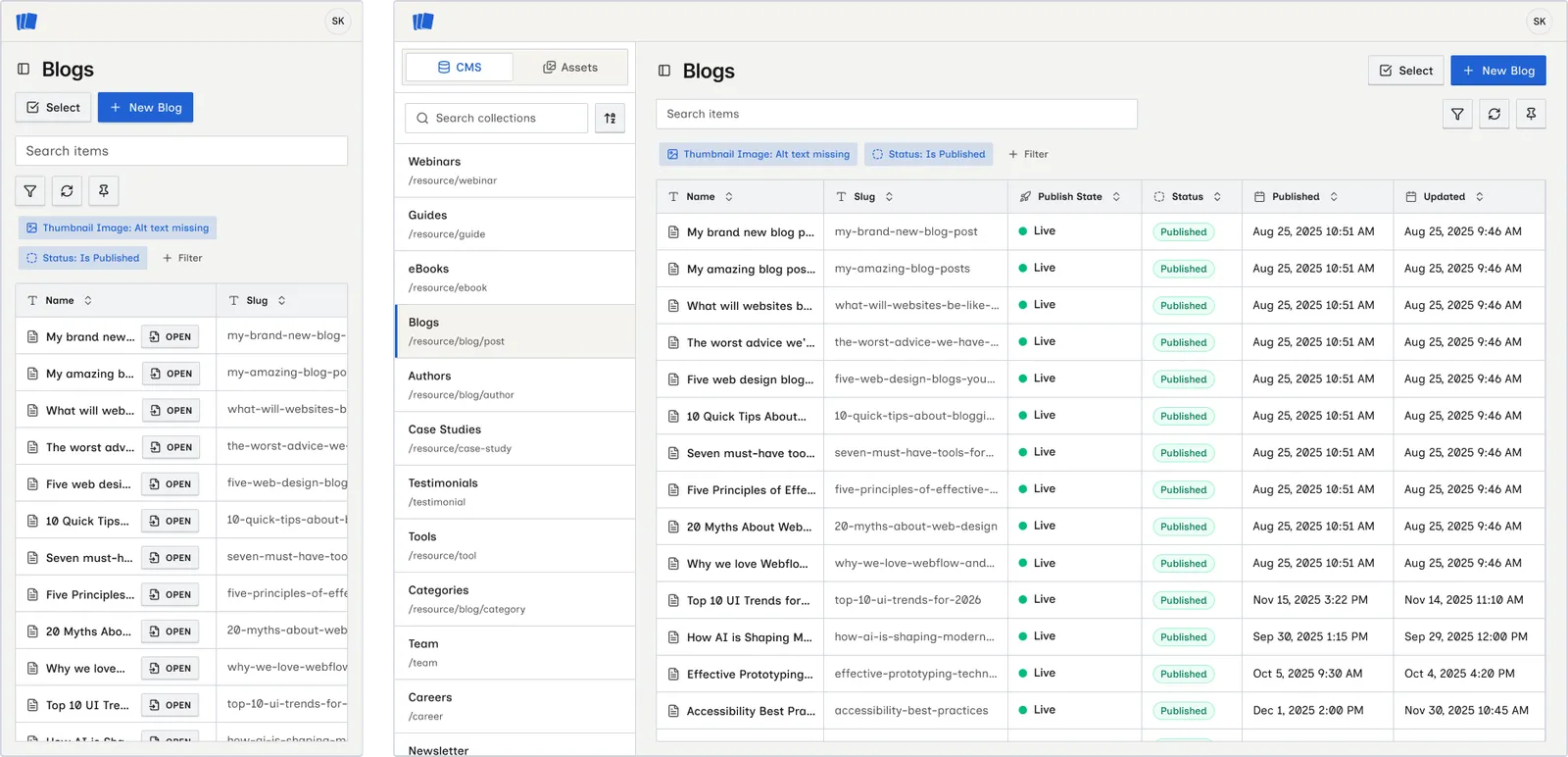The height and width of the screenshot is (757, 1568).
Task: Open the 'My brand new...' row OPEN button
Action: coord(171,336)
